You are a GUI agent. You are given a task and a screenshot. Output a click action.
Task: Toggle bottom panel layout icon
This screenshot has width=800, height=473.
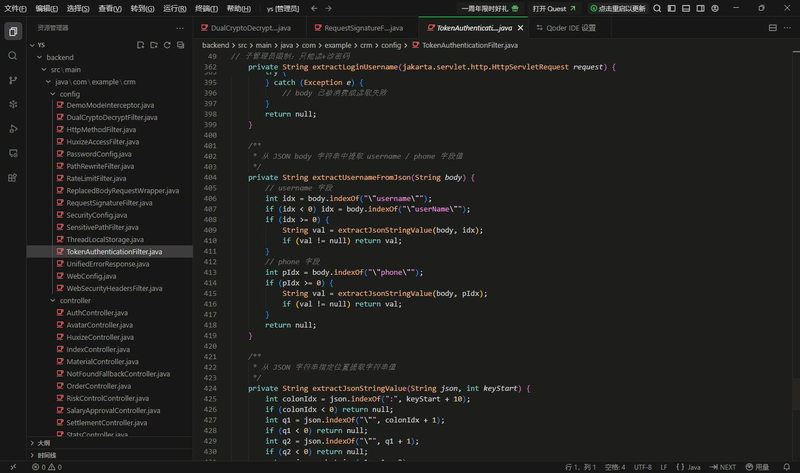tap(686, 8)
